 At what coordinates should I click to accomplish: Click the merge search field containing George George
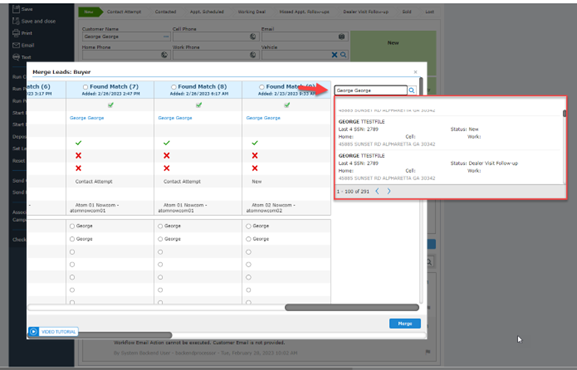[x=371, y=90]
